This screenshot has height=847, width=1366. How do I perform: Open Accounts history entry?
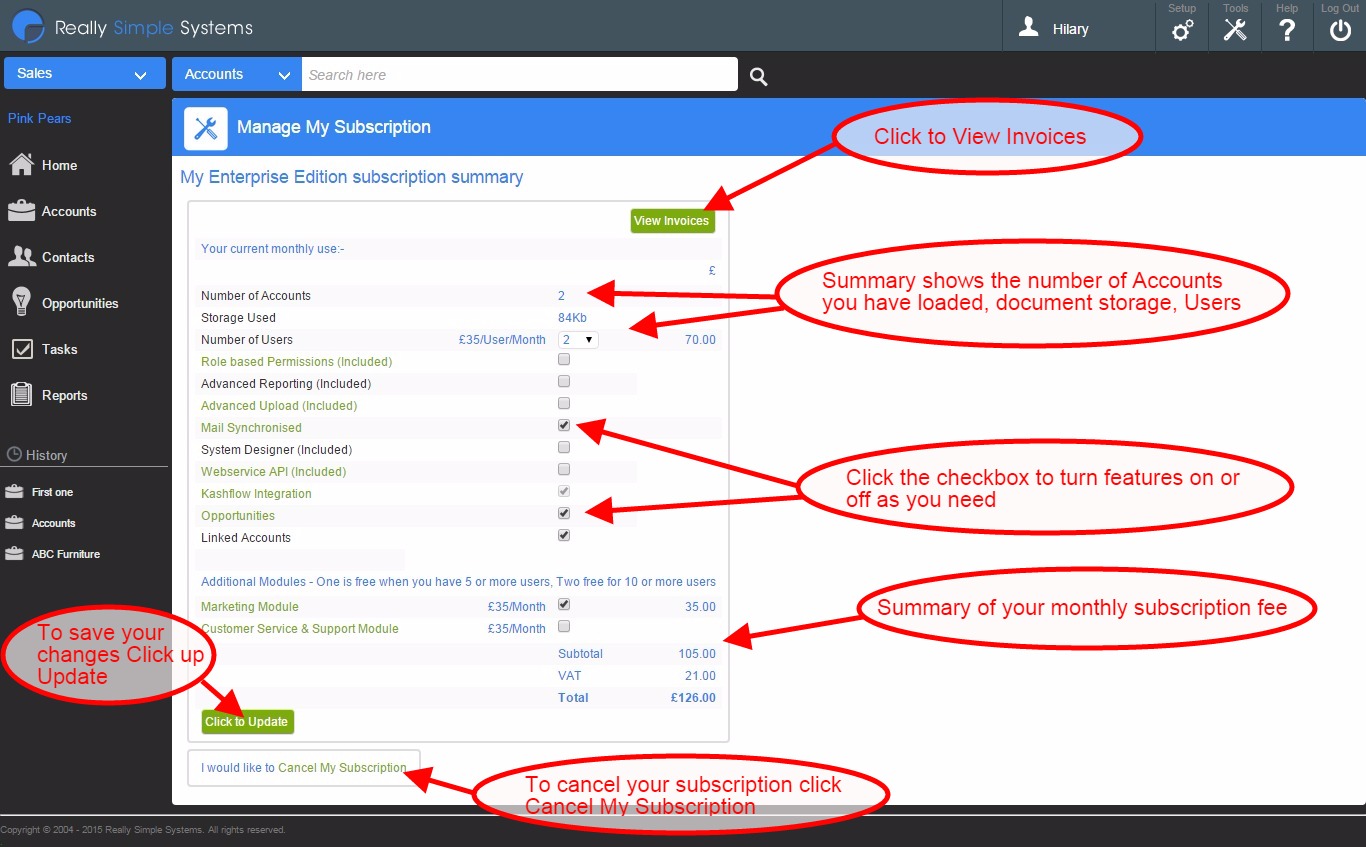[x=54, y=523]
